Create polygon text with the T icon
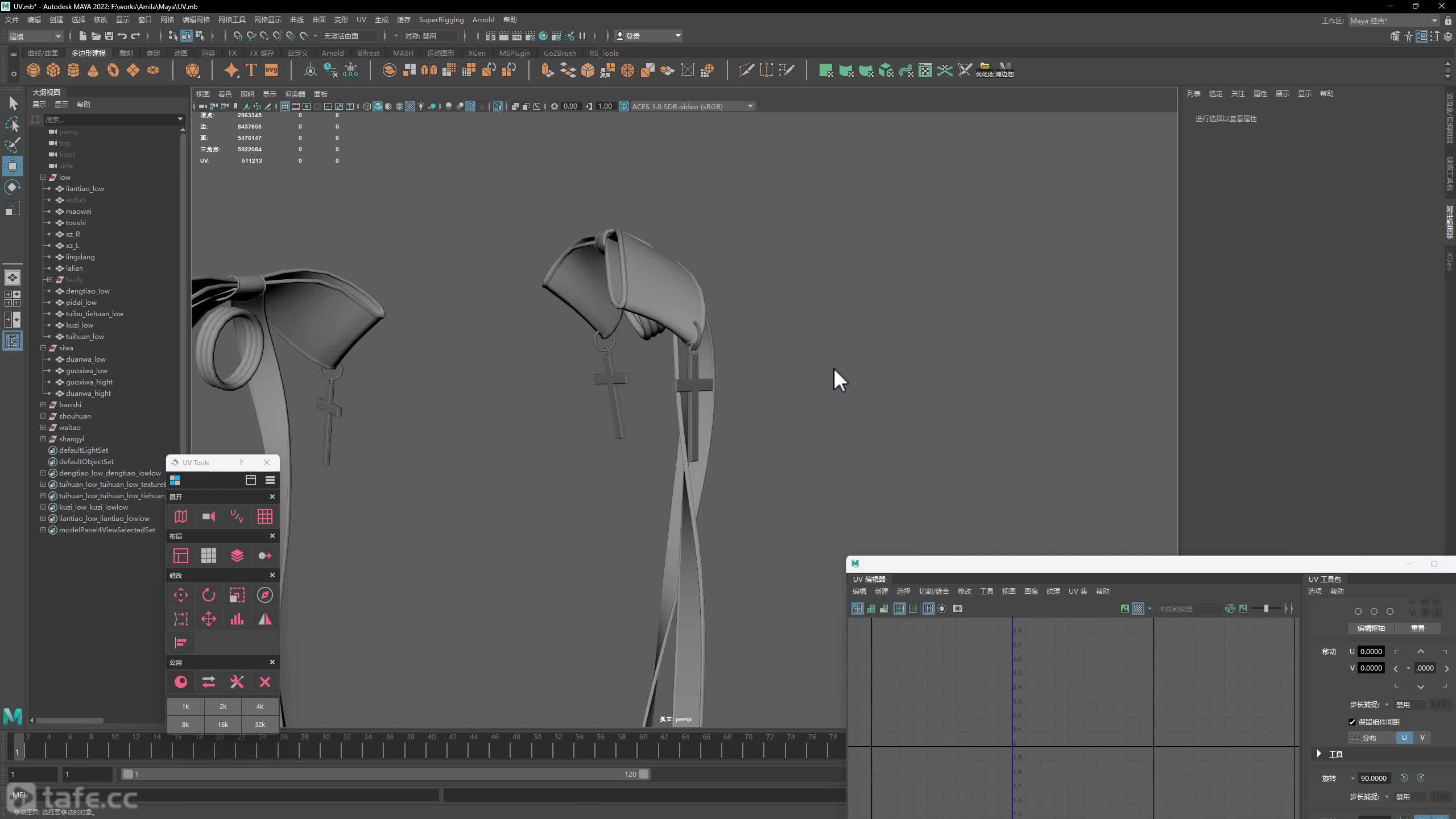 (x=251, y=70)
